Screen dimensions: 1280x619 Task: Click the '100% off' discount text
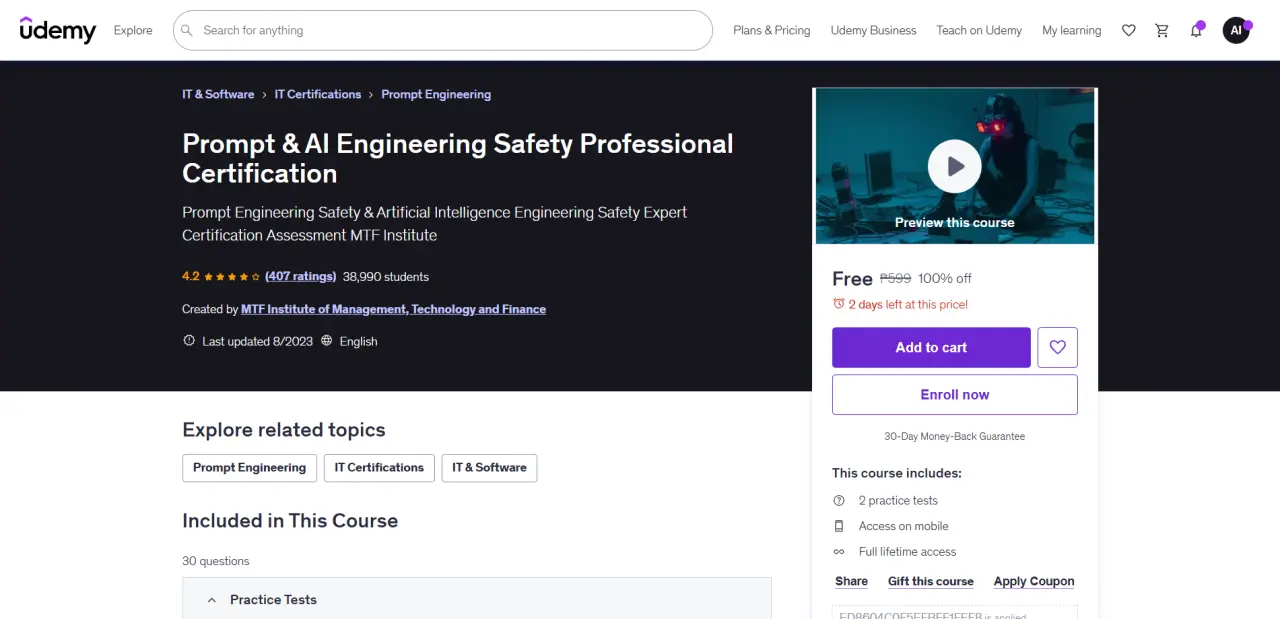click(945, 279)
